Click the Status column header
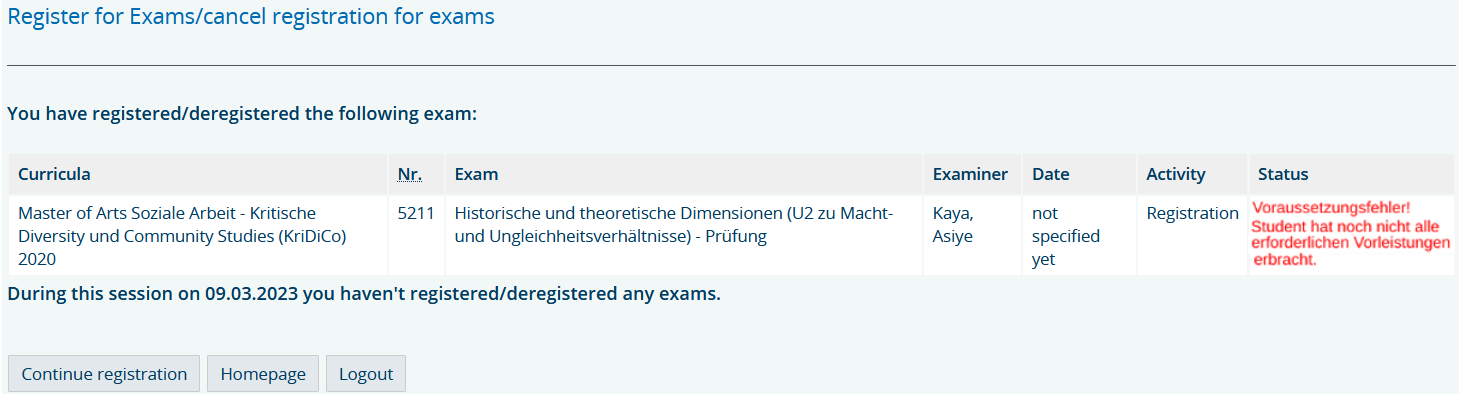The image size is (1459, 394). point(1283,174)
